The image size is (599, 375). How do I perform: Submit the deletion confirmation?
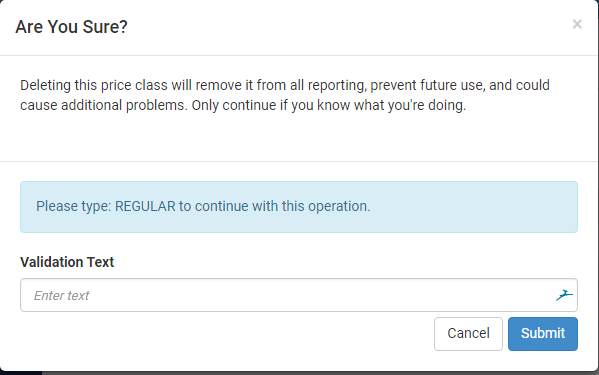click(543, 334)
